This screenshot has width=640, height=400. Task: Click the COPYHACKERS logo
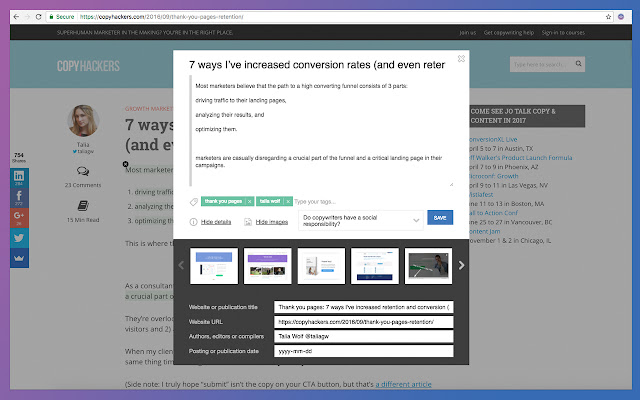click(x=88, y=66)
